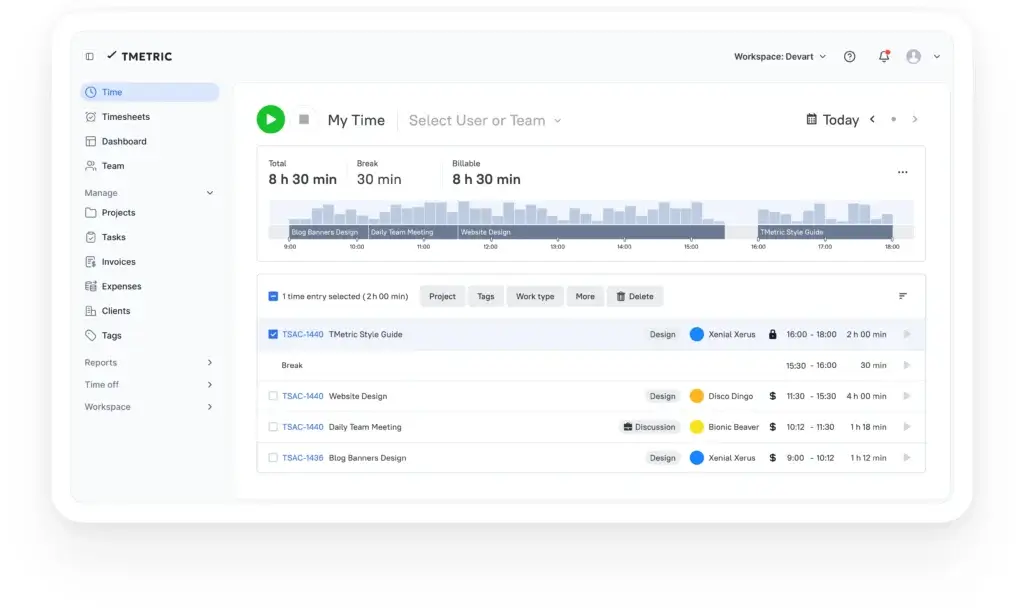This screenshot has width=1024, height=613.
Task: Click the Work type button
Action: coord(535,296)
